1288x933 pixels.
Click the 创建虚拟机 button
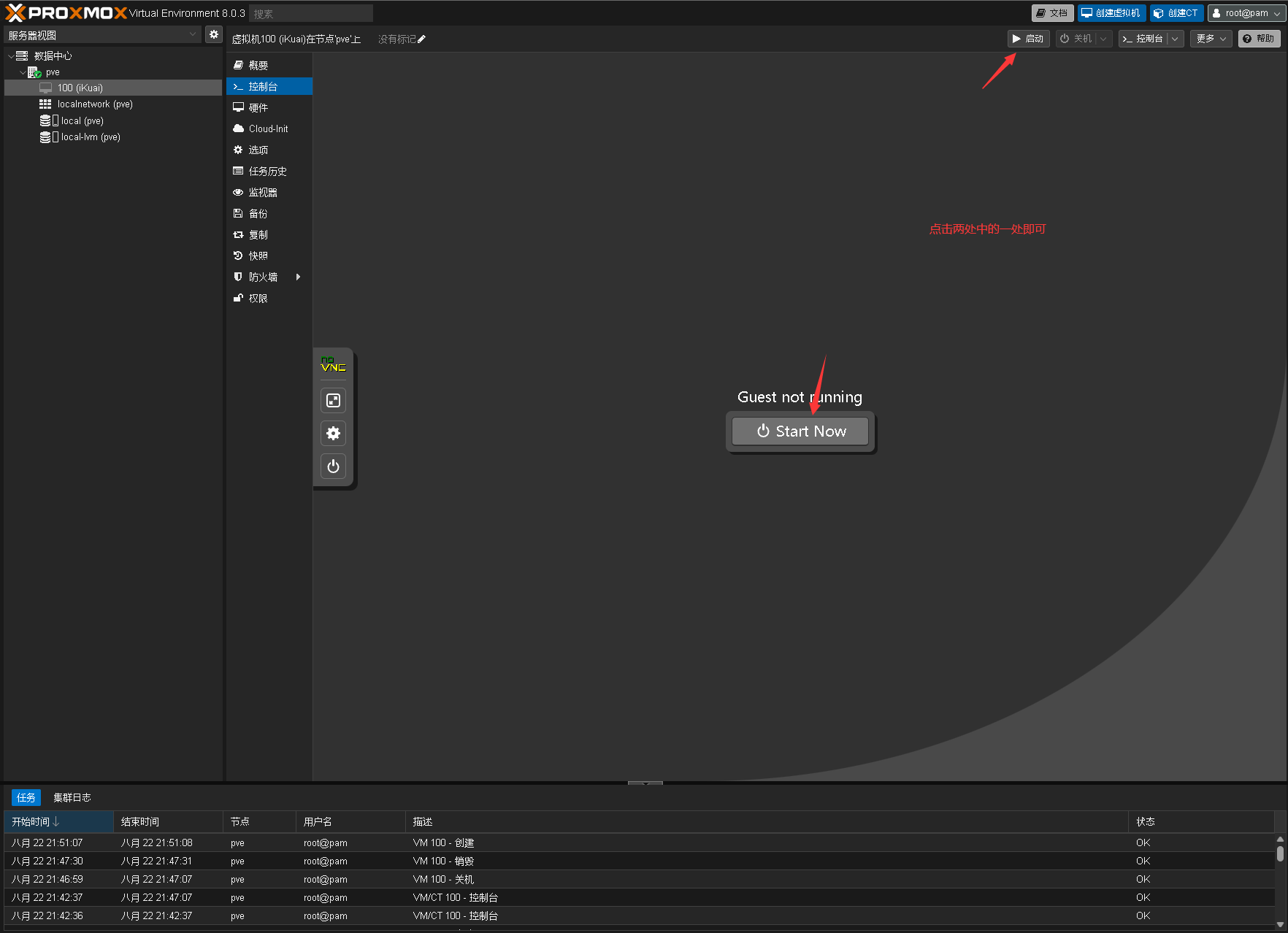tap(1111, 13)
